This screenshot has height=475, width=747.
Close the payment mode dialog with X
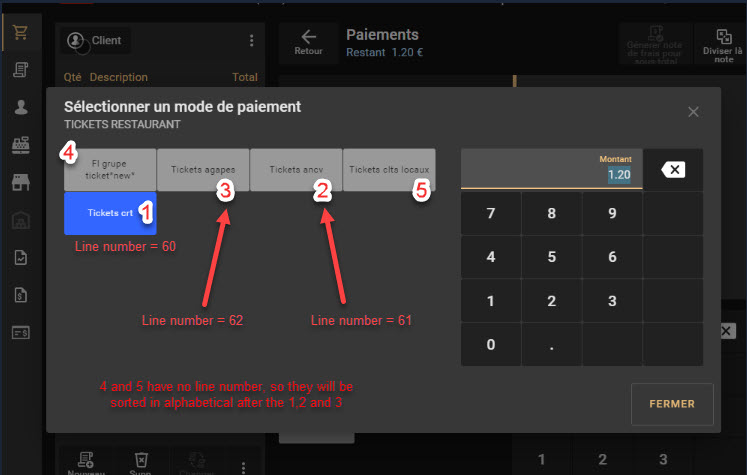tap(693, 112)
